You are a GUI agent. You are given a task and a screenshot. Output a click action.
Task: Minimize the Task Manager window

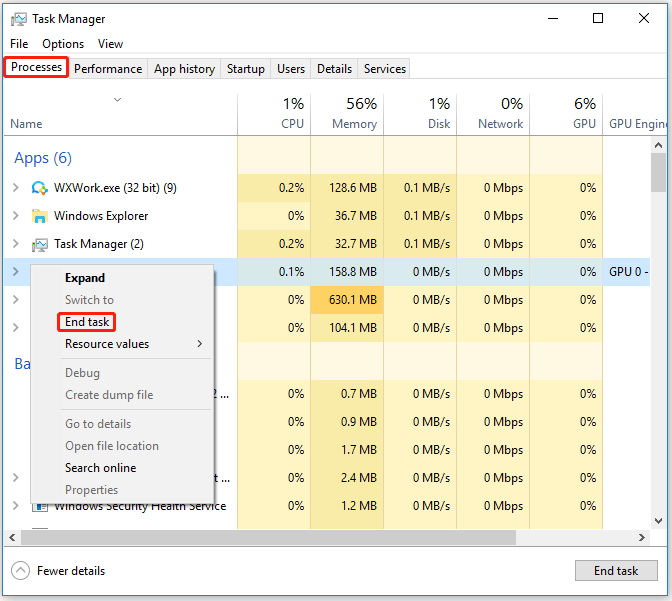[553, 18]
